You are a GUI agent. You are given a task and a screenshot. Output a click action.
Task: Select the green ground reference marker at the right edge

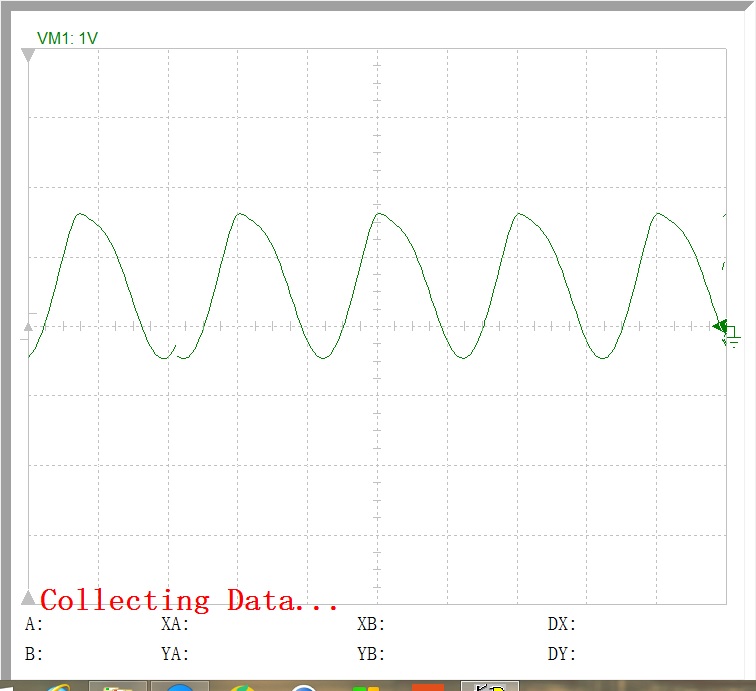pyautogui.click(x=726, y=332)
